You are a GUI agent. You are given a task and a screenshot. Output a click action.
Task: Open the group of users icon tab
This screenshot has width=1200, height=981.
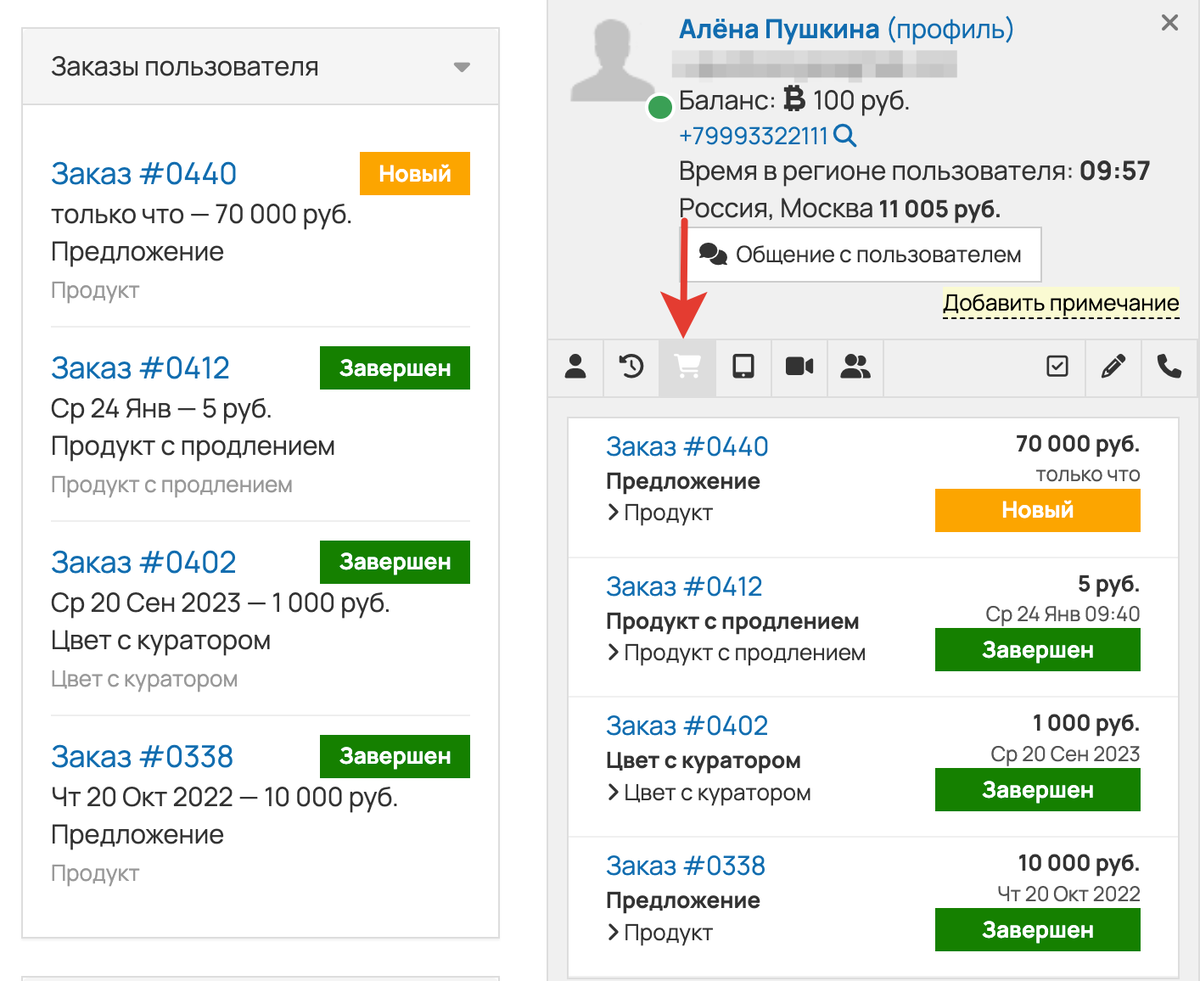tap(855, 367)
